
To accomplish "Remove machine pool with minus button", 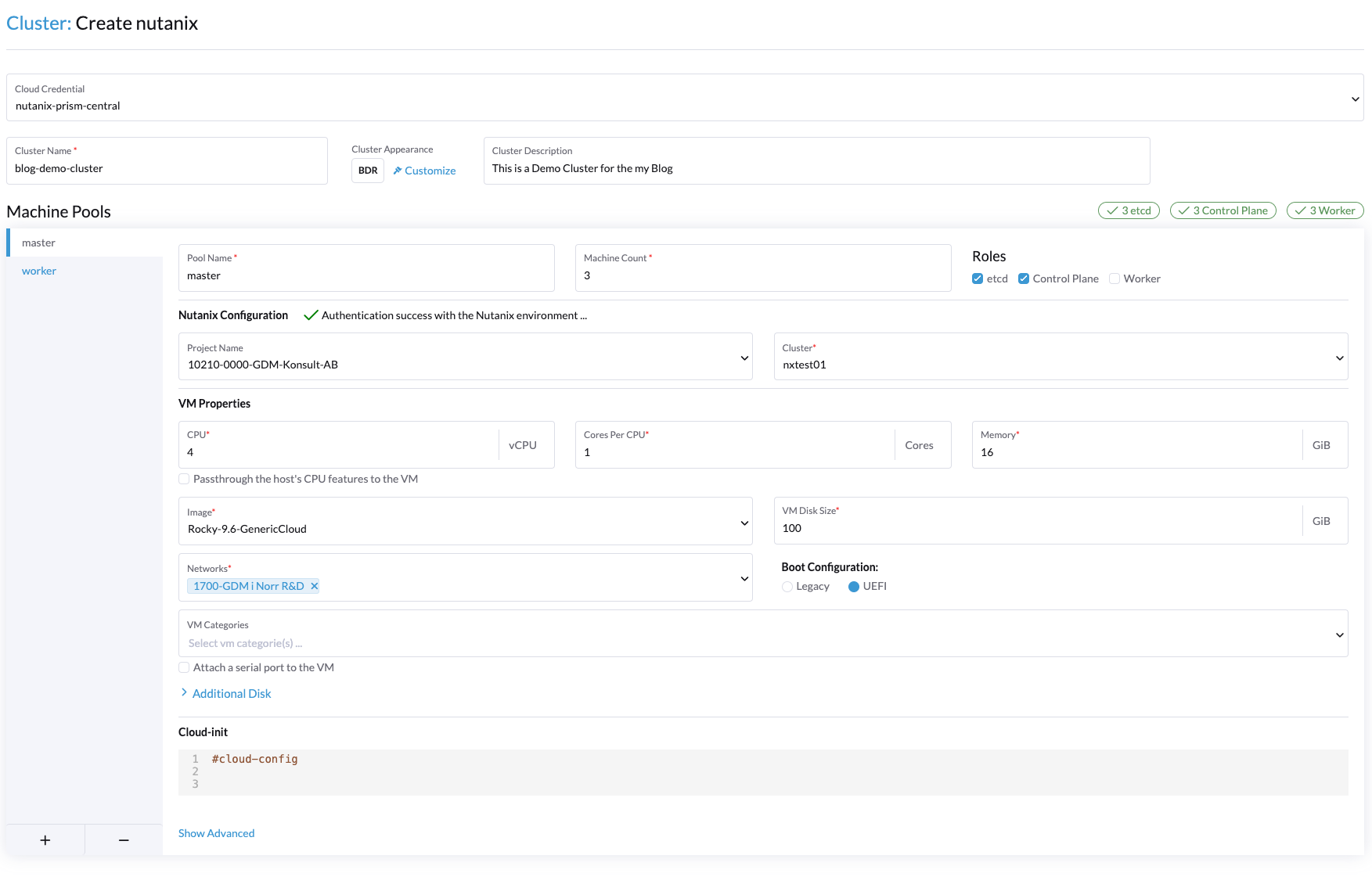I will 124,839.
